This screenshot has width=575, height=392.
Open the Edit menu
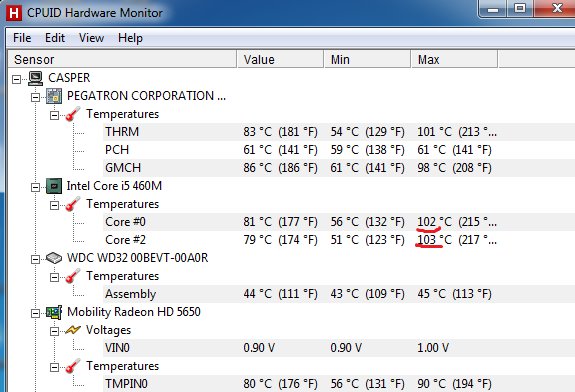[55, 38]
